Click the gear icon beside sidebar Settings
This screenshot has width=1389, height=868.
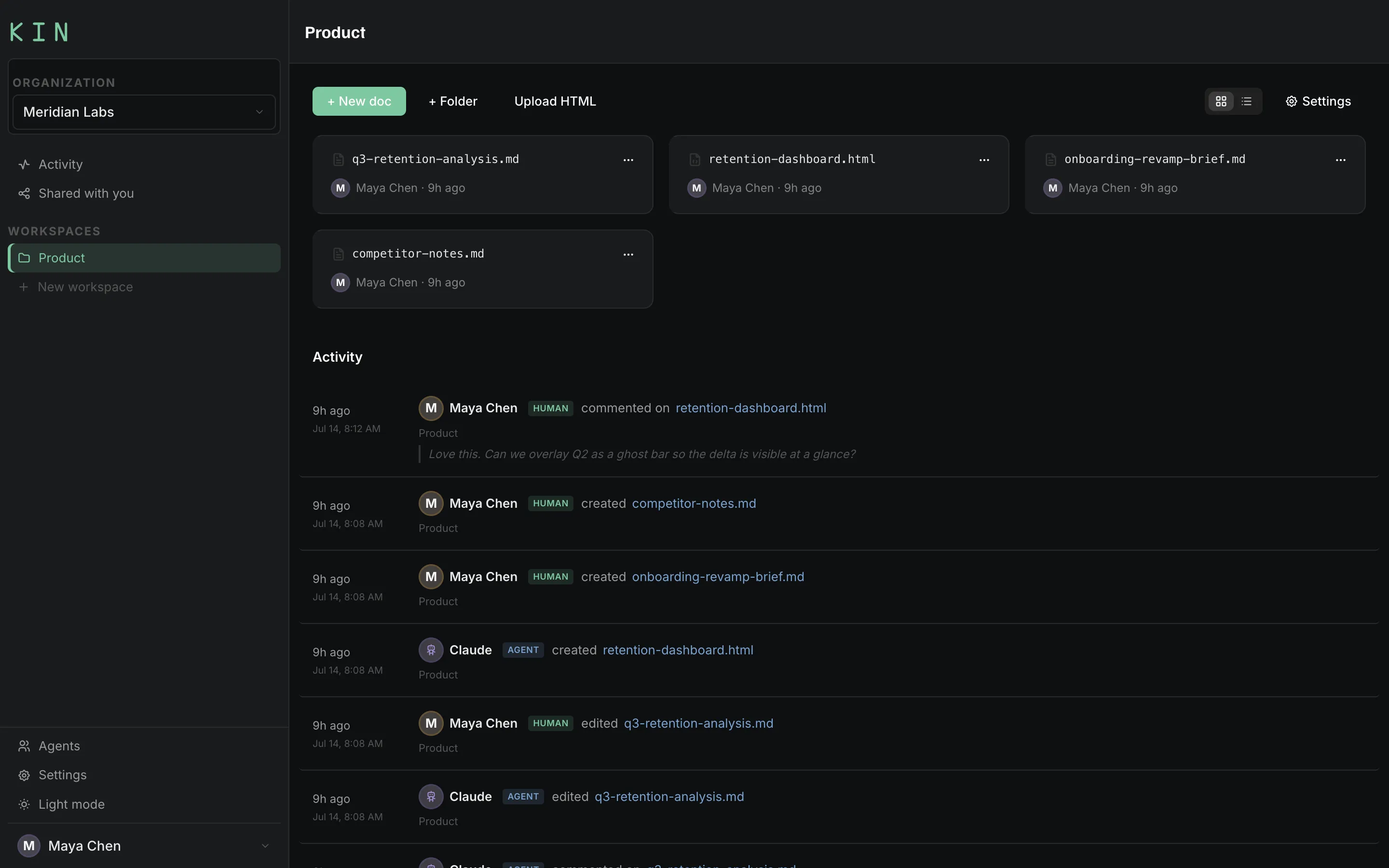(x=24, y=775)
